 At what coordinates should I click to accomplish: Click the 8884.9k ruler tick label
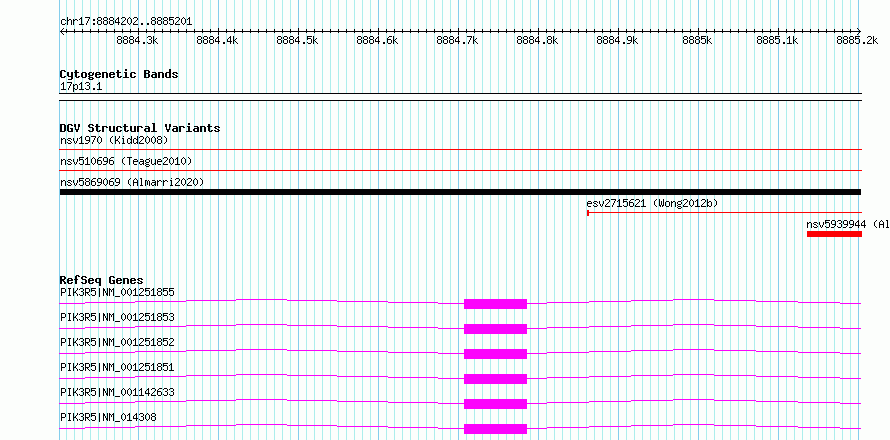pos(617,40)
